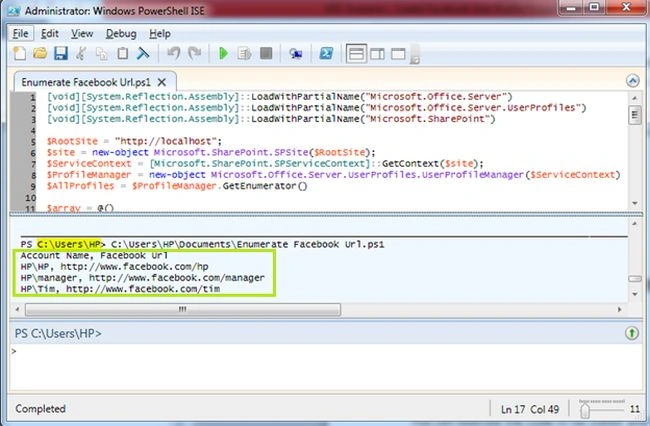The image size is (650, 426).
Task: Create a new script with the New icon
Action: [x=19, y=53]
